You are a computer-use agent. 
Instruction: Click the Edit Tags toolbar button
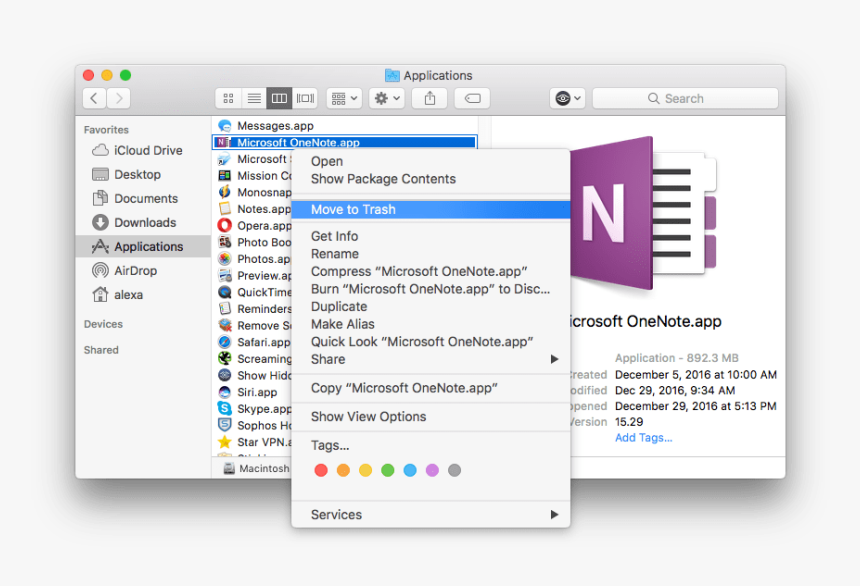click(472, 98)
